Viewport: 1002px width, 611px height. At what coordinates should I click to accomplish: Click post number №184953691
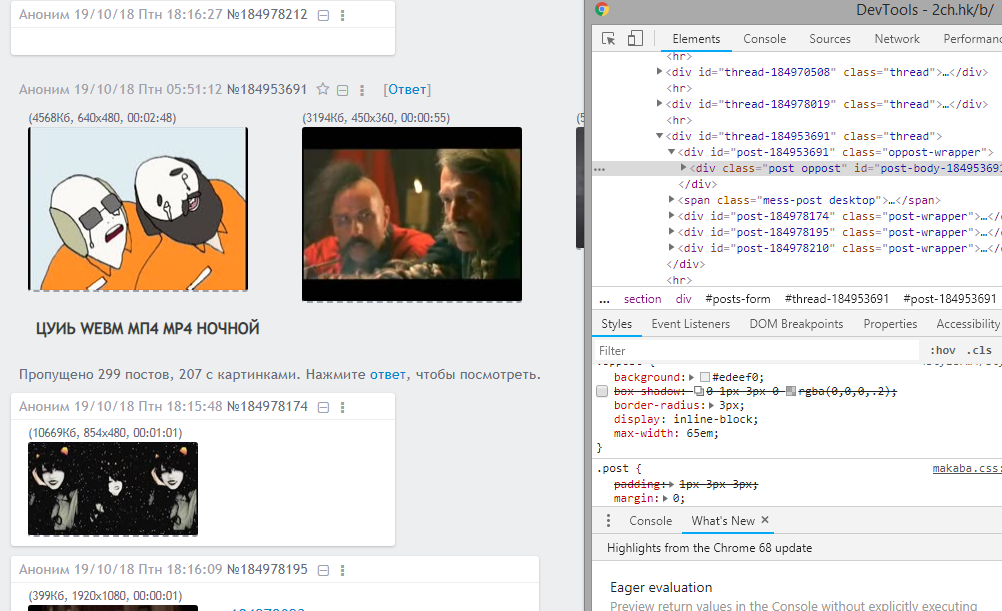click(267, 89)
